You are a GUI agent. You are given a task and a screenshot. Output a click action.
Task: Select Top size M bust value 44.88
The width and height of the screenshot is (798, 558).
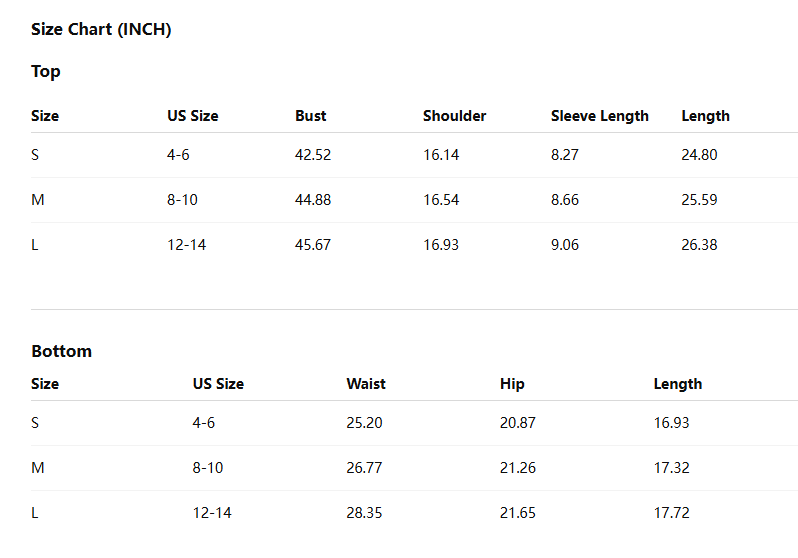(x=313, y=200)
